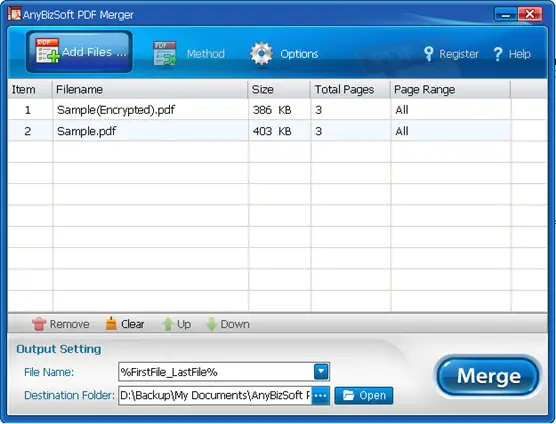
Task: Click the Add Files button
Action: (x=79, y=52)
